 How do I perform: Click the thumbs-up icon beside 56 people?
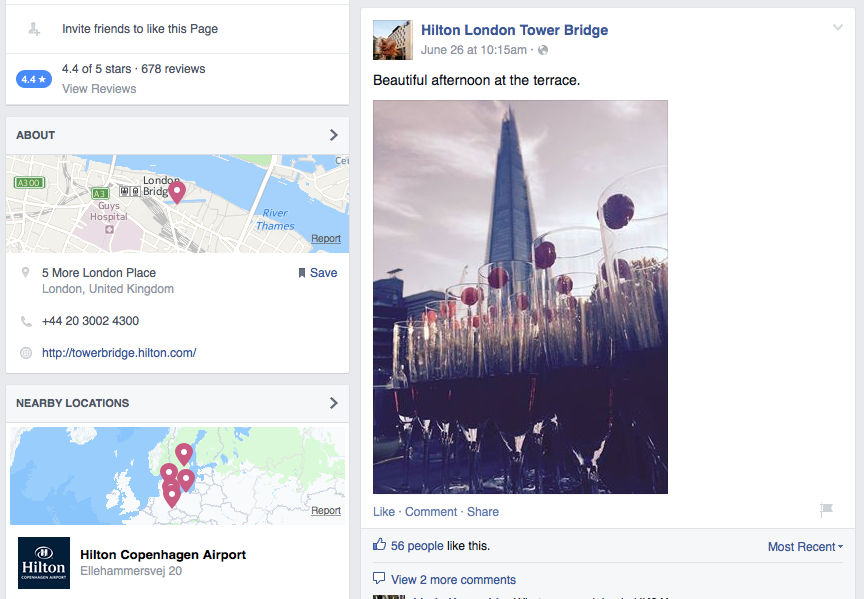pyautogui.click(x=378, y=544)
